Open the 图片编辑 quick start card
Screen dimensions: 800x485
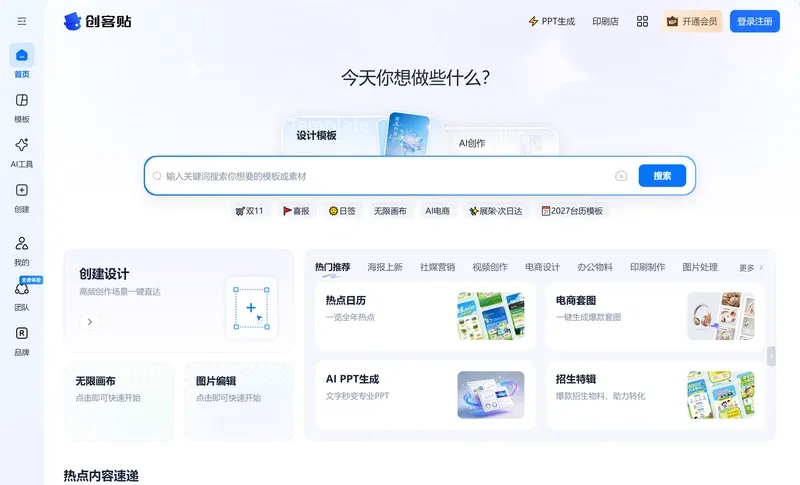click(x=239, y=401)
